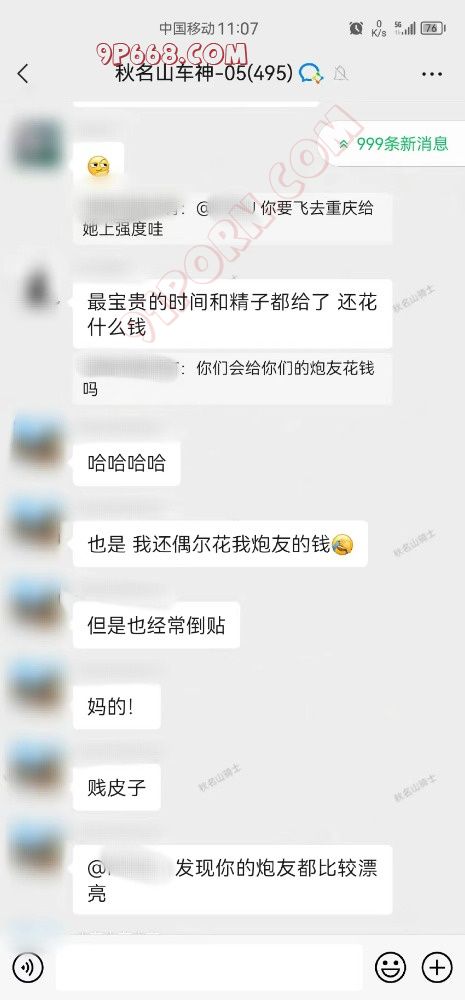The height and width of the screenshot is (1000, 465).
Task: Jump to 999条新消息 unread messages
Action: click(395, 143)
